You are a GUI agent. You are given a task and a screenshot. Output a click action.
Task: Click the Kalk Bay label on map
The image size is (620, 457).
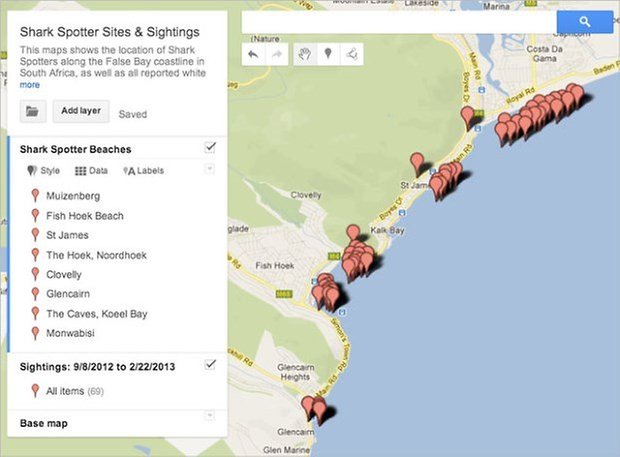[388, 230]
